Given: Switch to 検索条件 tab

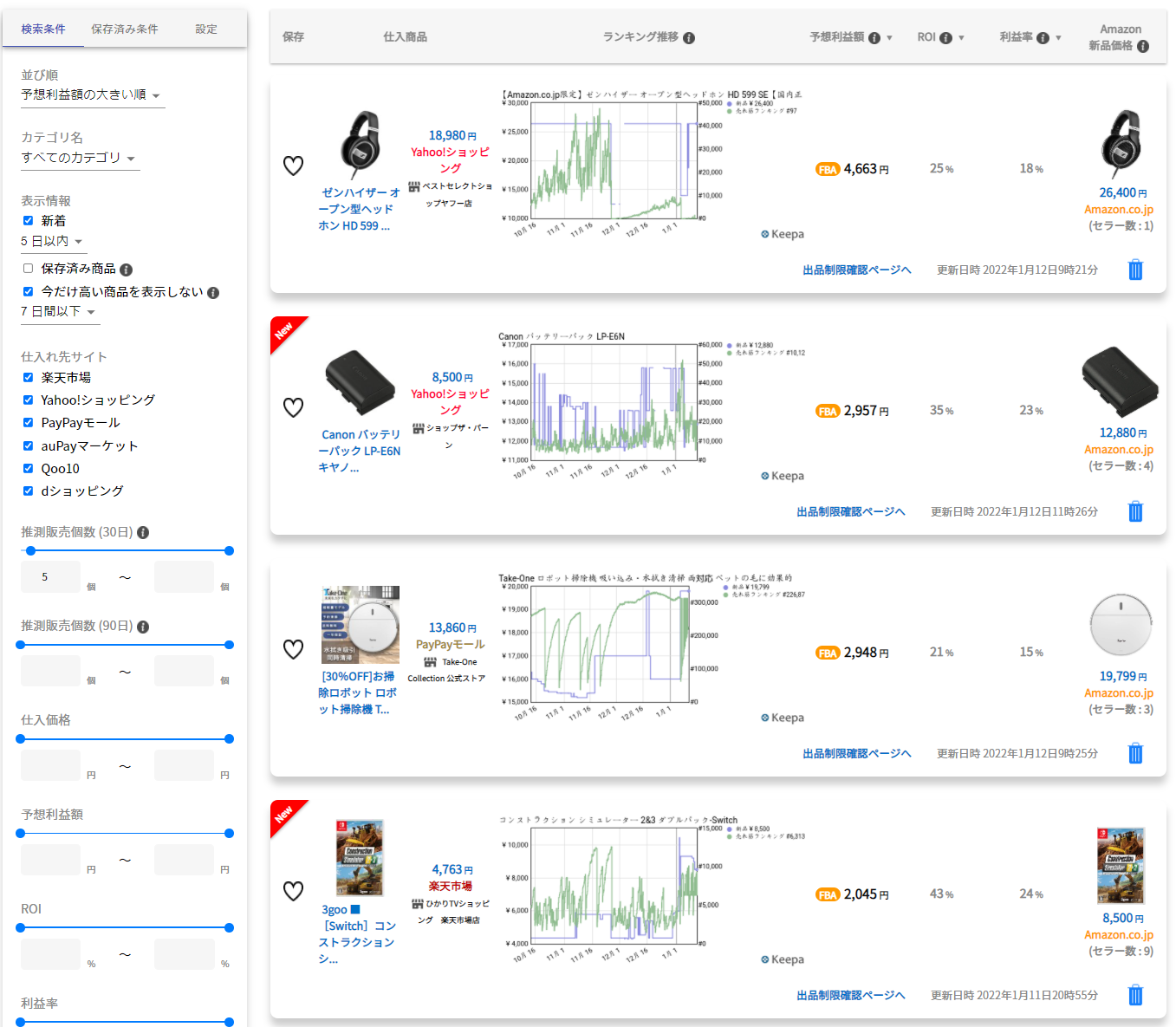Looking at the screenshot, I should (43, 29).
